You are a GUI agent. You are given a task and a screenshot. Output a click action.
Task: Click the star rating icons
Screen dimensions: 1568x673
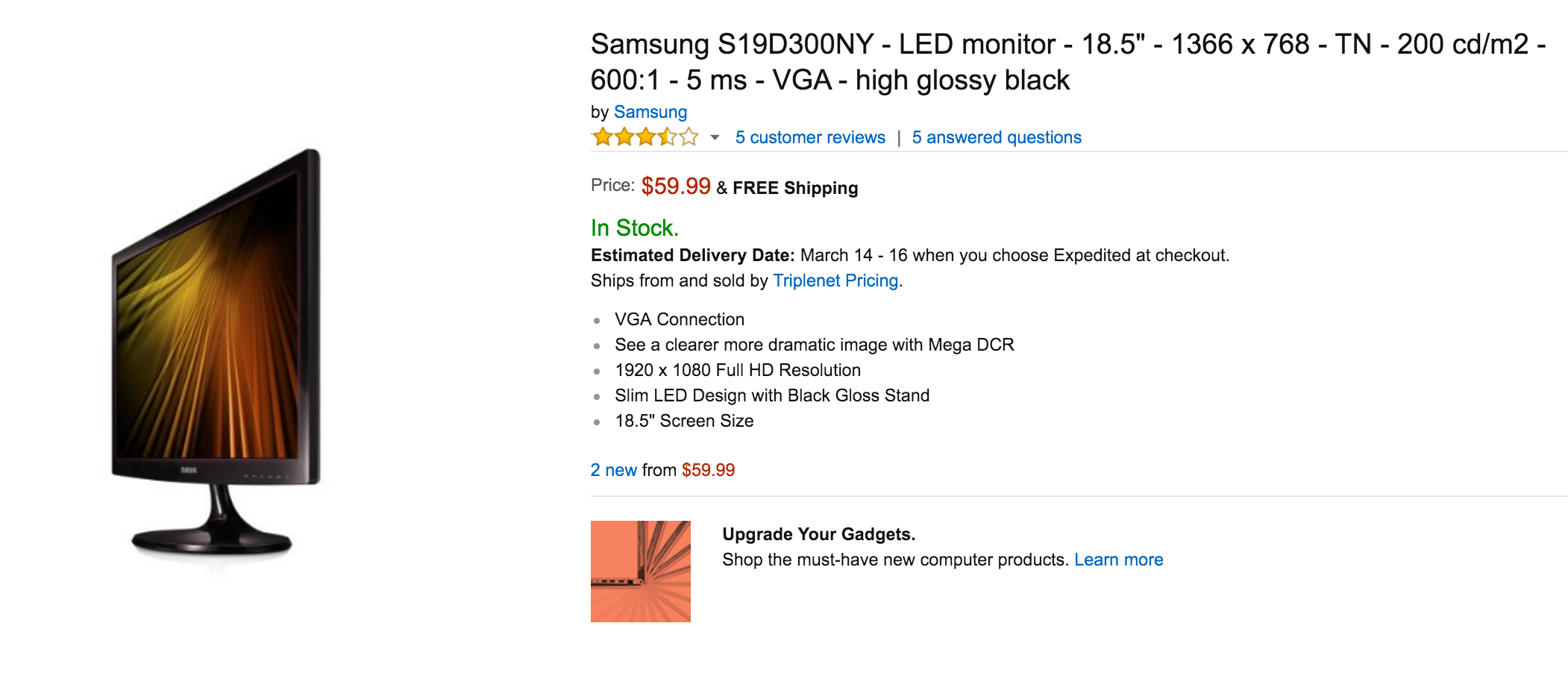[645, 137]
